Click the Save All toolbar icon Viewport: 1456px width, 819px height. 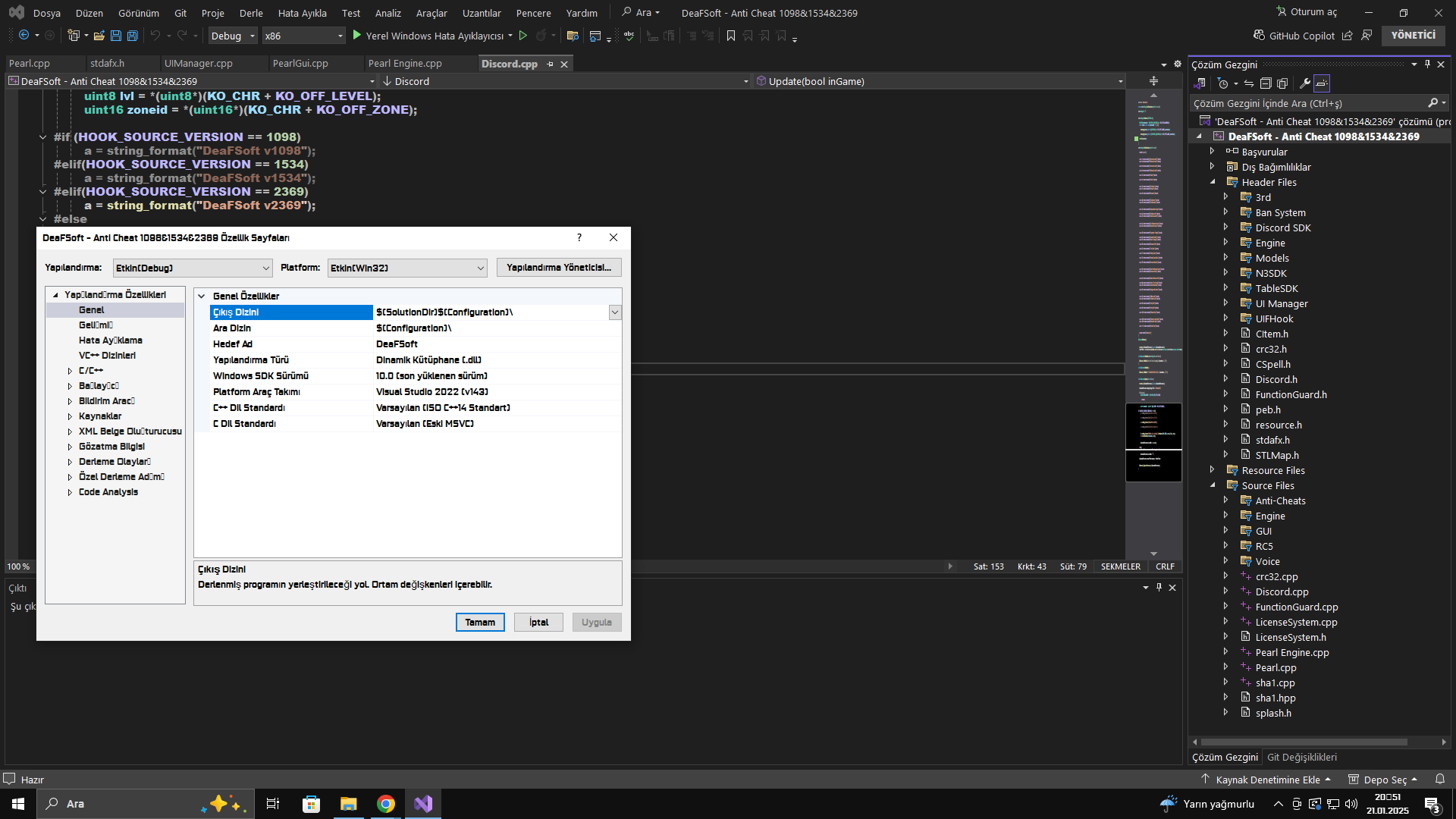point(133,36)
